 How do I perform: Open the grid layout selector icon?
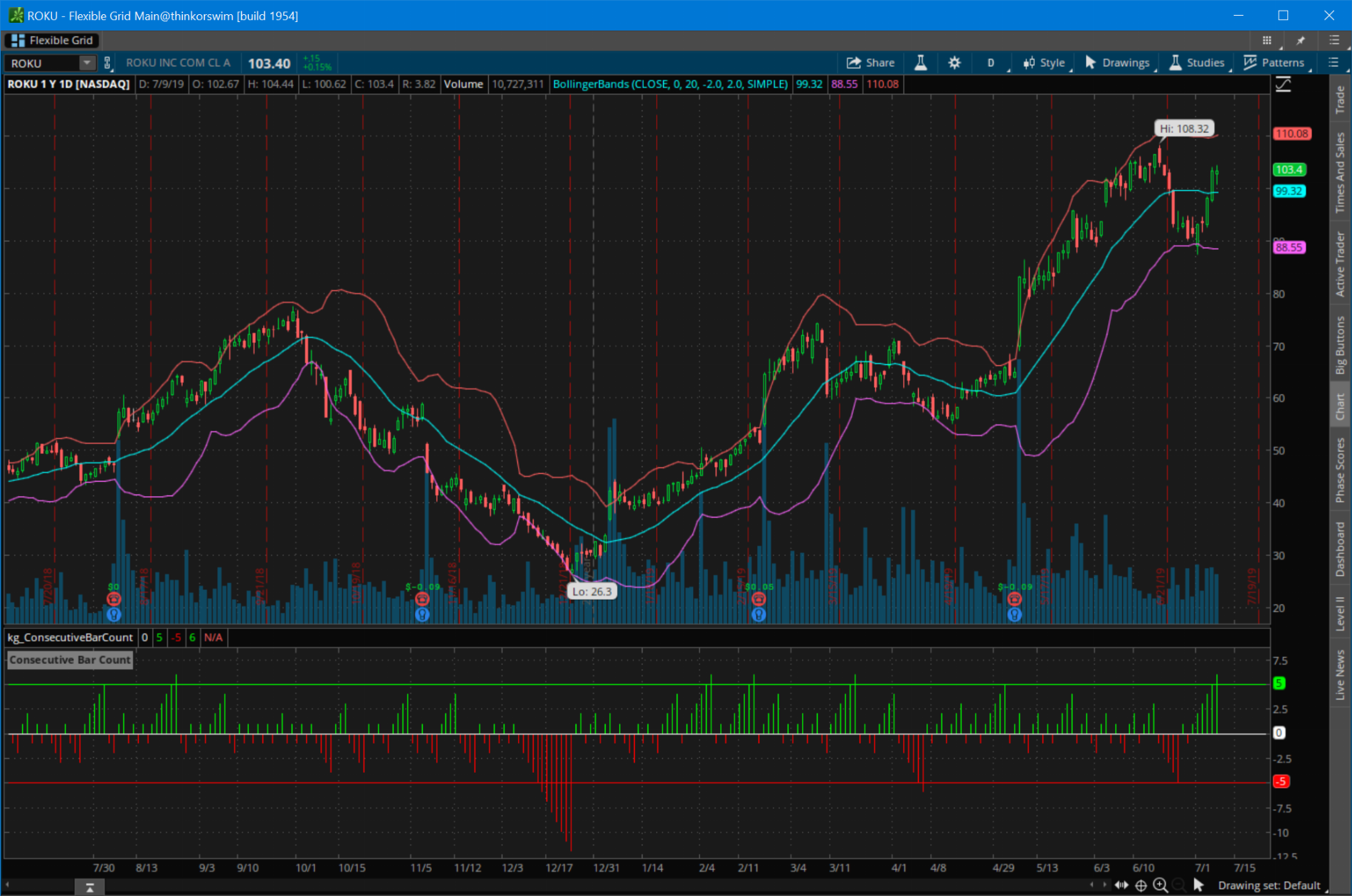pos(1267,41)
